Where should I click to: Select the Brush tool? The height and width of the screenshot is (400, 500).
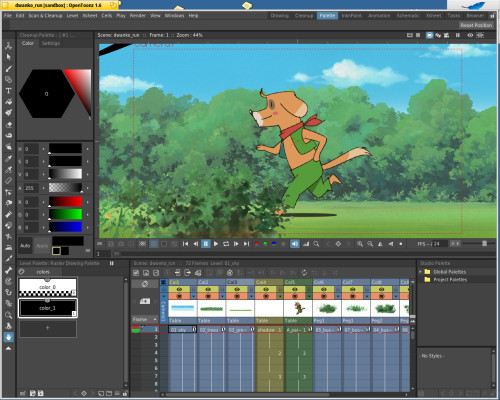tap(9, 68)
